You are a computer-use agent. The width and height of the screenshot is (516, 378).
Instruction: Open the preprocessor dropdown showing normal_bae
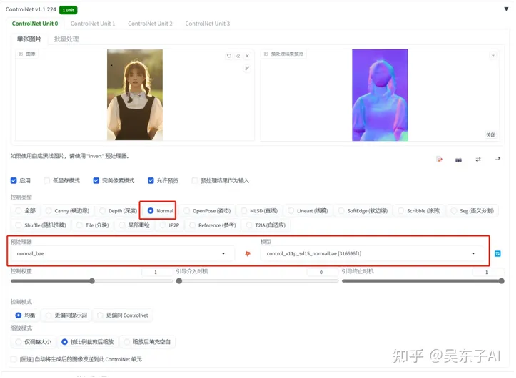[121, 254]
